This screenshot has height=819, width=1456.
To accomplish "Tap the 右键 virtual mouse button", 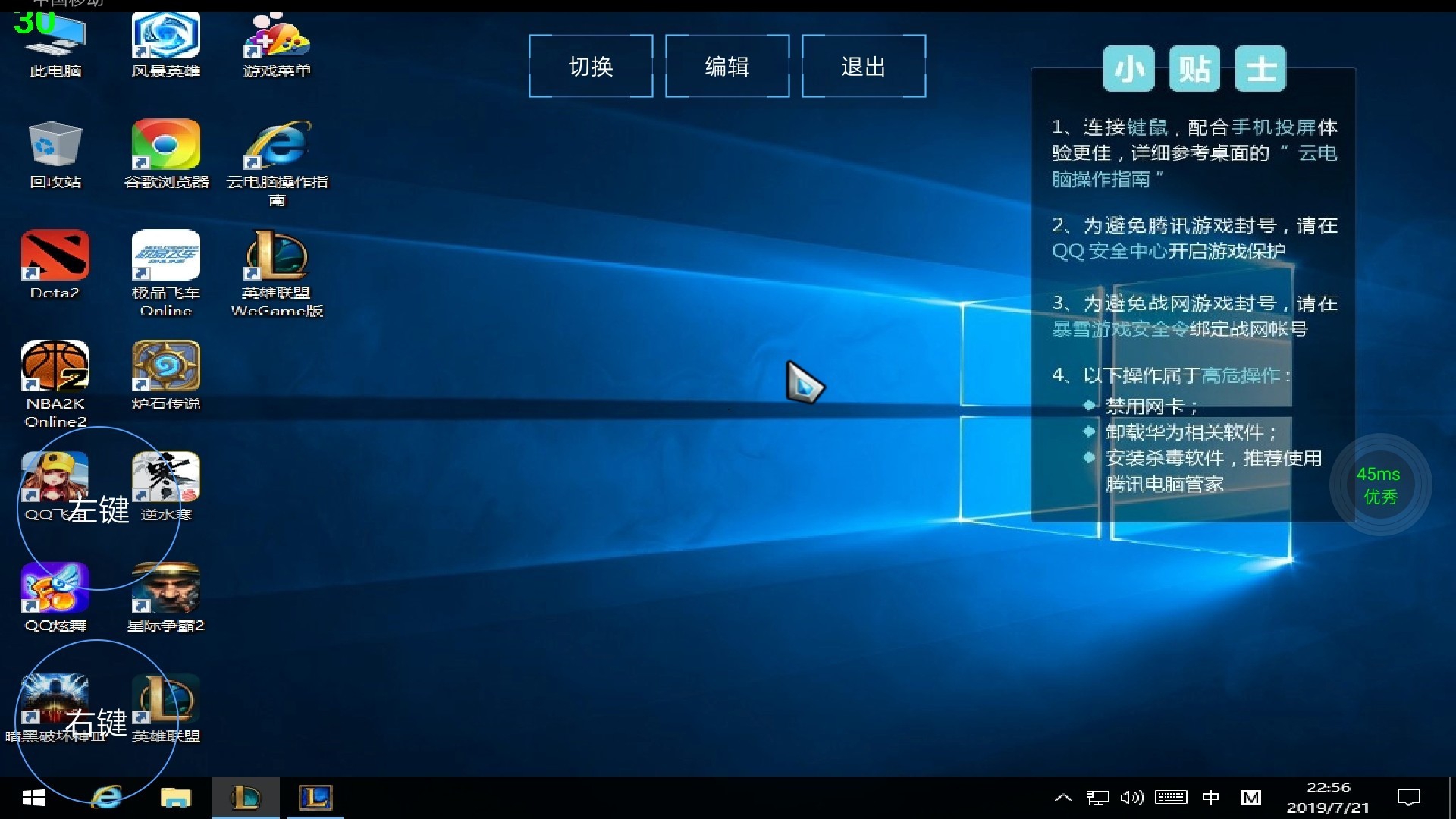I will (96, 721).
